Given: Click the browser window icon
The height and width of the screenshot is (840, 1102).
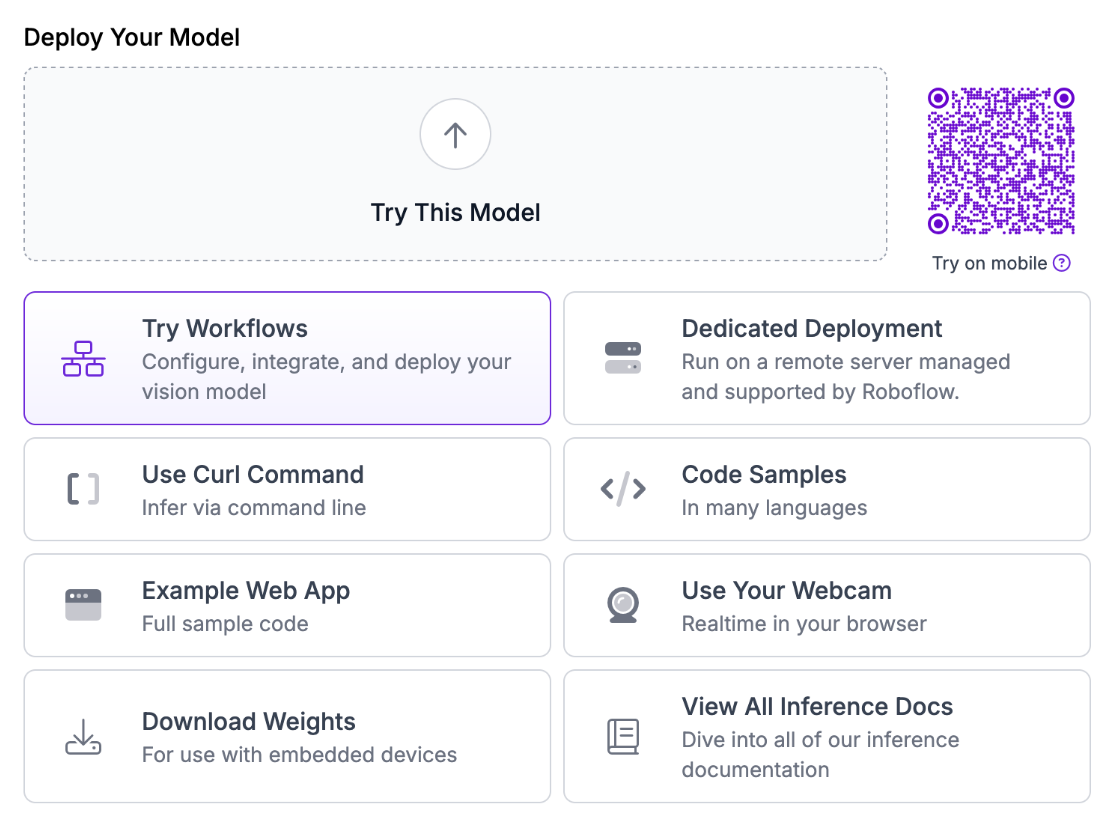Looking at the screenshot, I should click(x=83, y=605).
